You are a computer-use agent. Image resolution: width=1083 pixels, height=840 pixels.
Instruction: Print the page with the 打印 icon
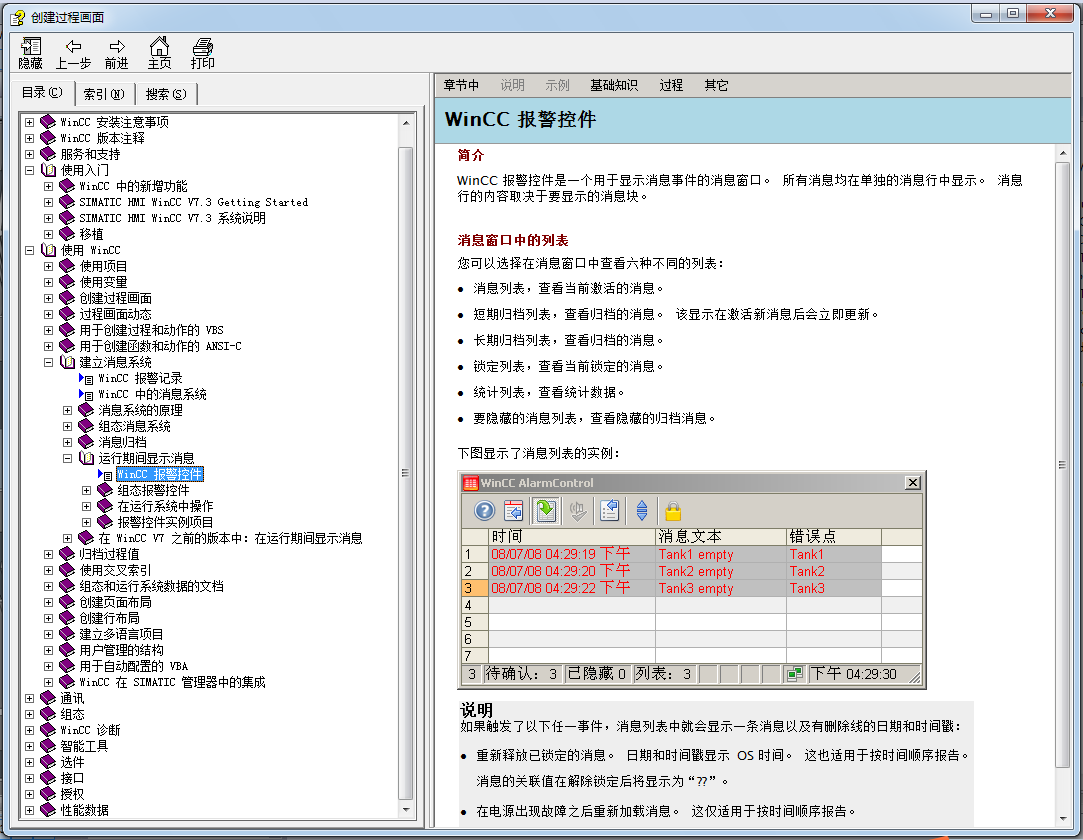click(202, 46)
